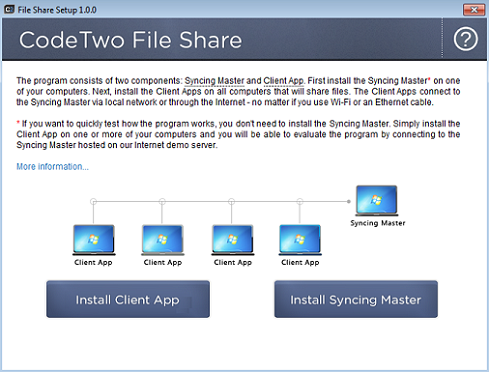The width and height of the screenshot is (489, 372).
Task: Open the More information... link
Action: [52, 166]
